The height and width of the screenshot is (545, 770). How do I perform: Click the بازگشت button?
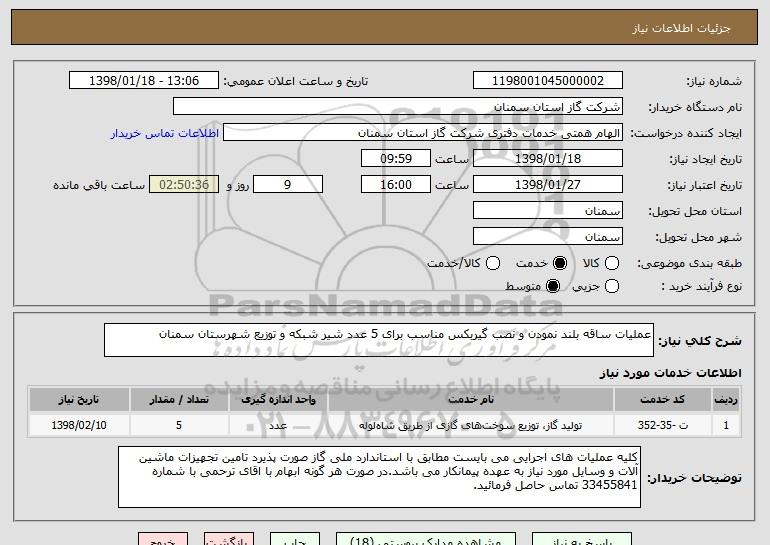pos(229,539)
